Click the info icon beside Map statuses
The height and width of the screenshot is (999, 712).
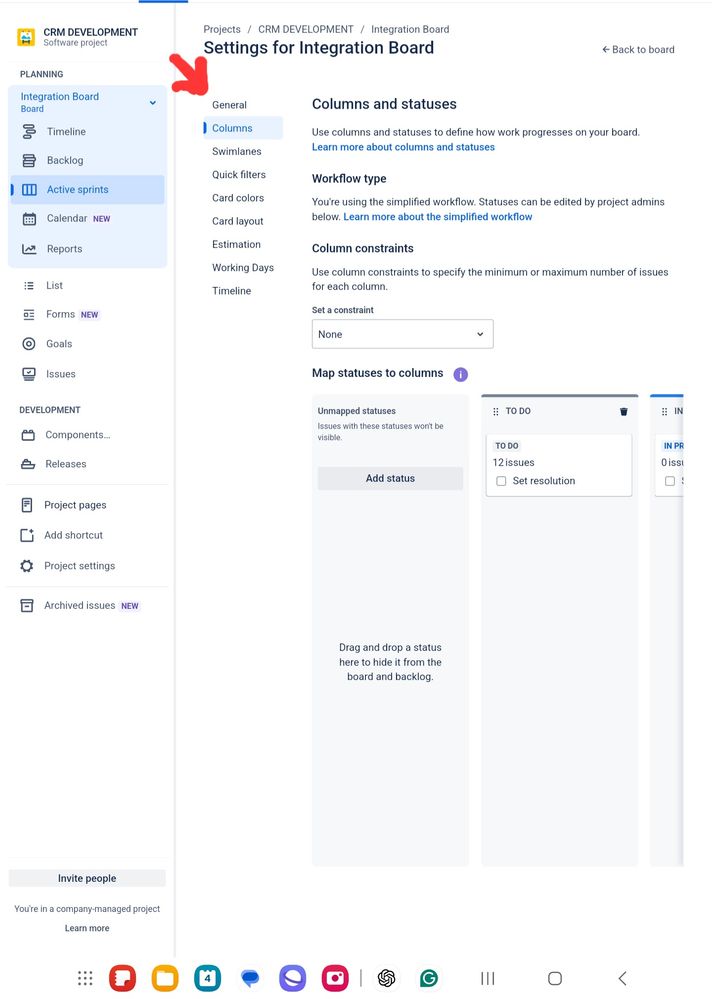[460, 375]
